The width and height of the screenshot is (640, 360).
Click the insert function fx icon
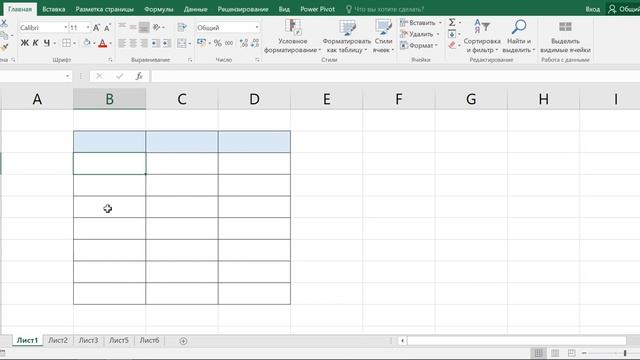point(139,76)
